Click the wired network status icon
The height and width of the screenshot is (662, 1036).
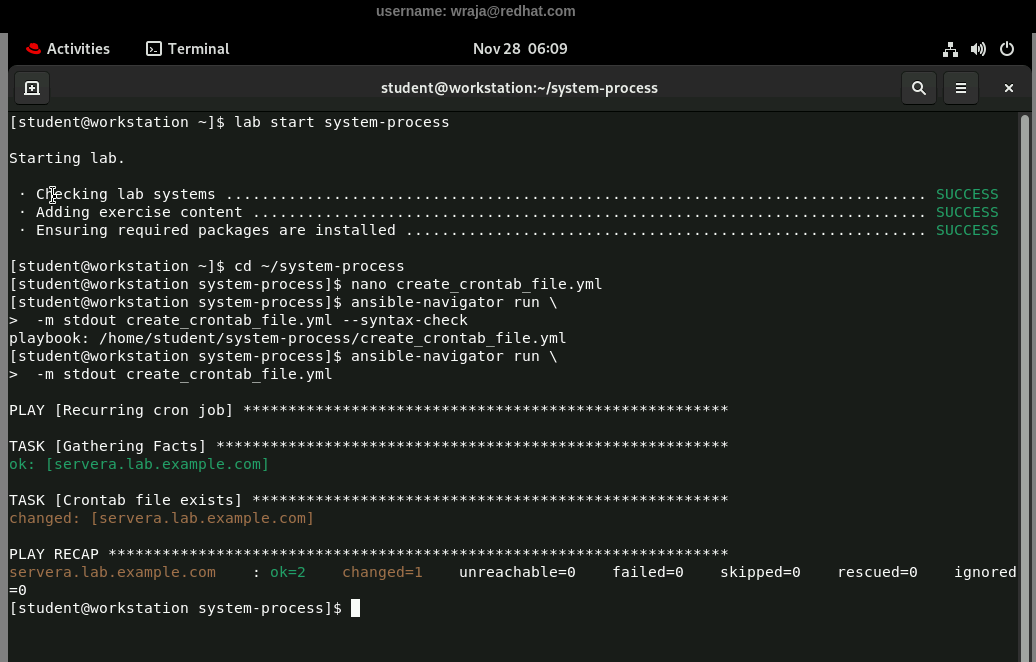pyautogui.click(x=950, y=49)
